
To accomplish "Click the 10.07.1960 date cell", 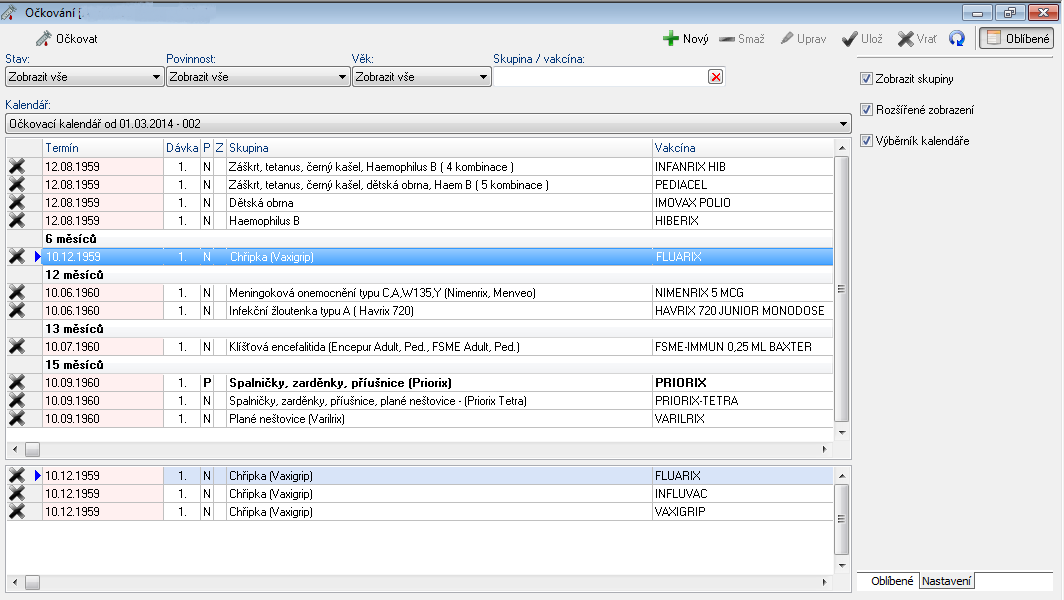I will 103,347.
